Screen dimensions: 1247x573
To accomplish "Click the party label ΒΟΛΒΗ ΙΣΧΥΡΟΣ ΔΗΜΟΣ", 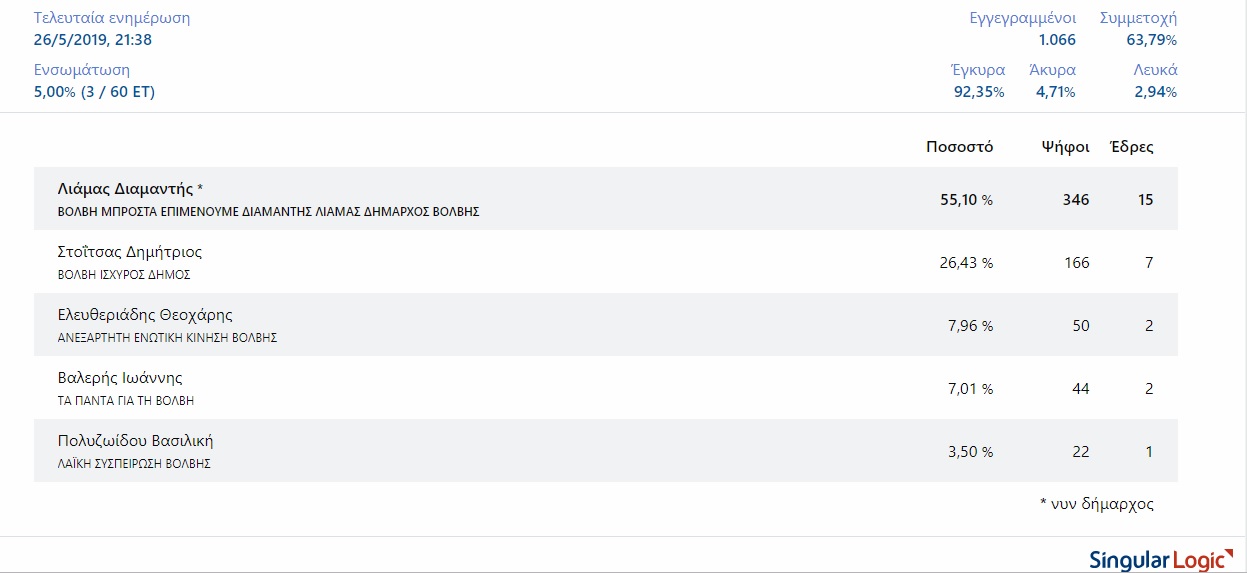I will point(124,274).
